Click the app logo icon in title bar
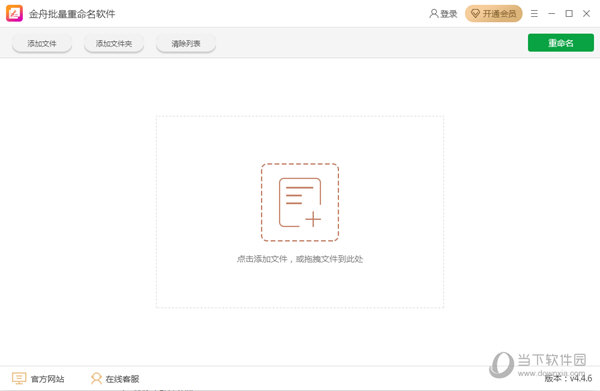The height and width of the screenshot is (391, 600). [15, 13]
